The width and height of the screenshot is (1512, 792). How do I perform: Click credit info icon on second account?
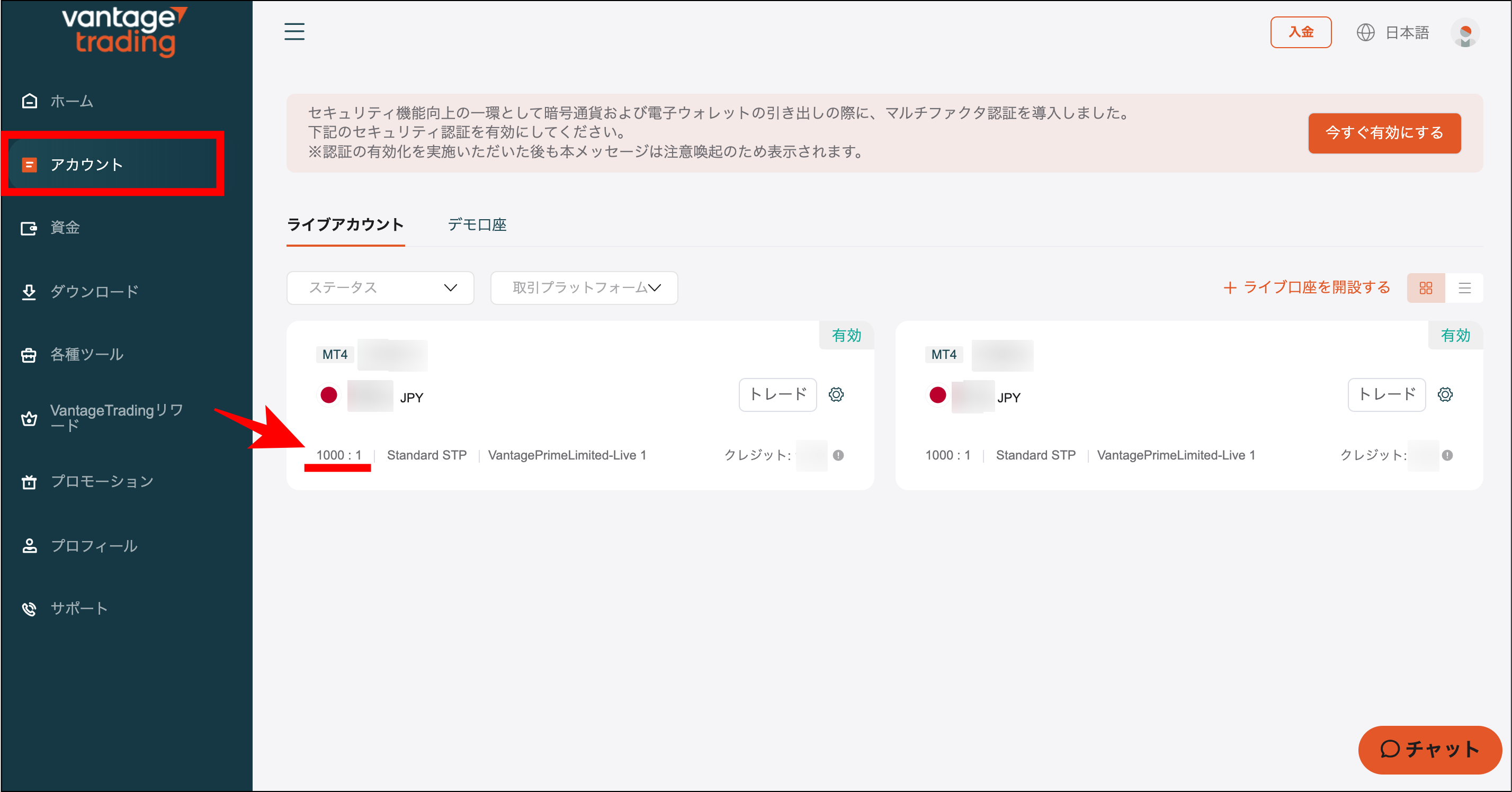(x=1447, y=455)
